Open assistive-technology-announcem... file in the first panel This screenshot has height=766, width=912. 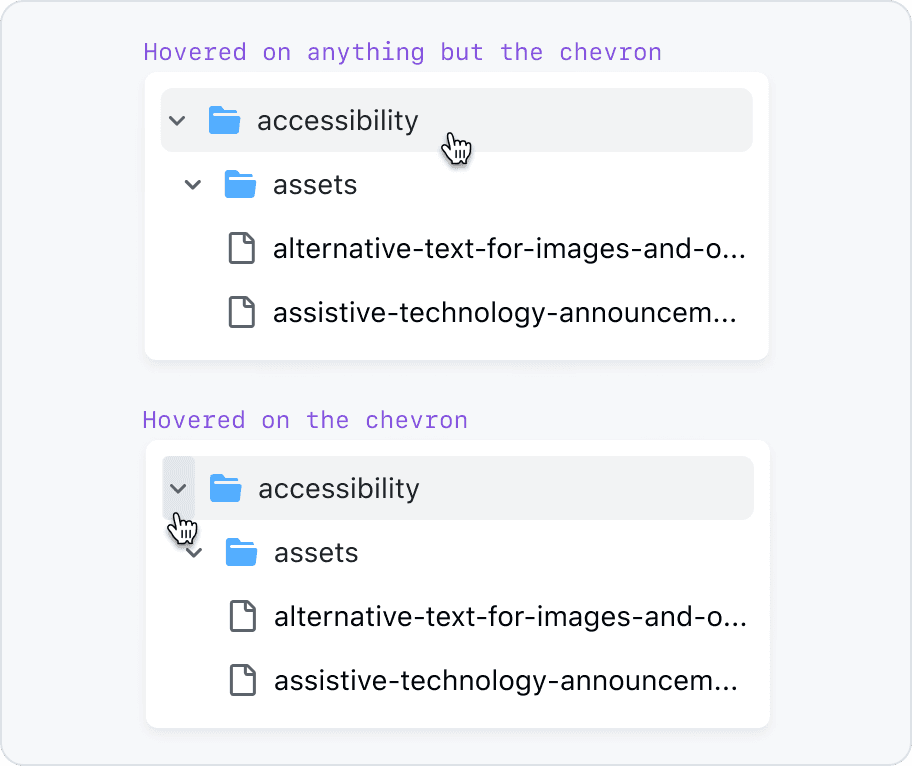click(x=505, y=313)
